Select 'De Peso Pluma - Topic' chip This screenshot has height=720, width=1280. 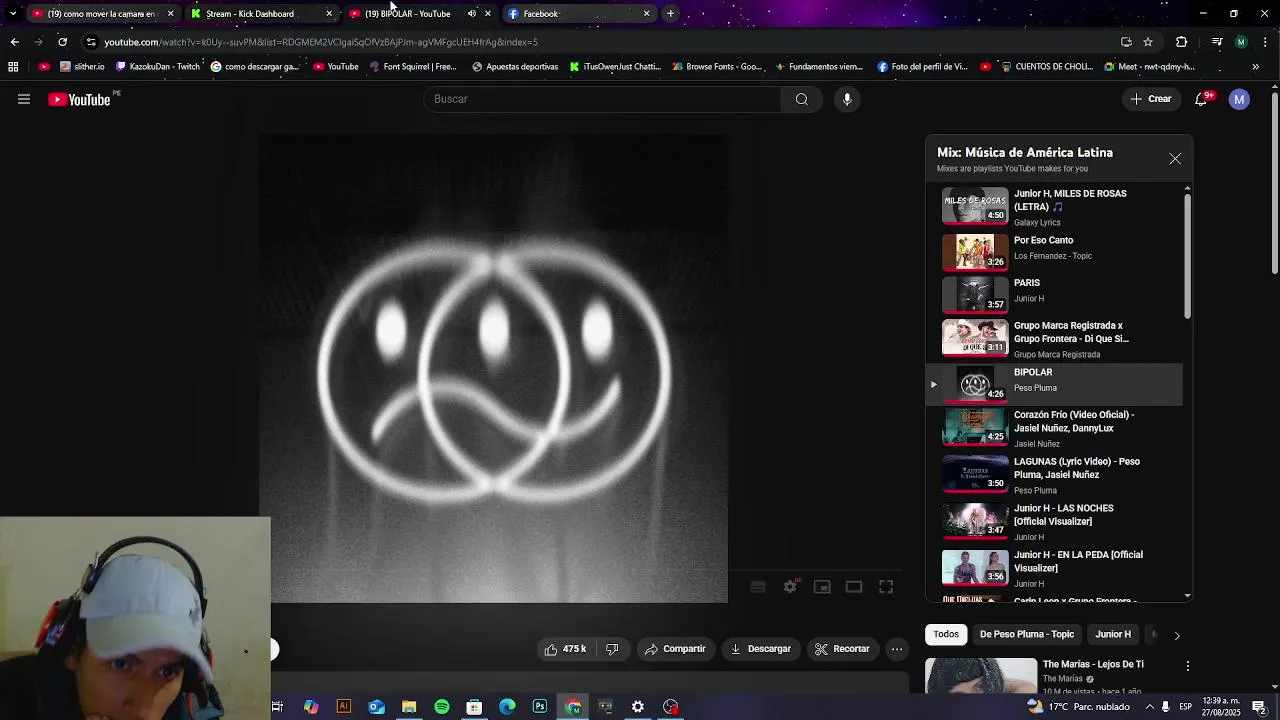click(1027, 634)
